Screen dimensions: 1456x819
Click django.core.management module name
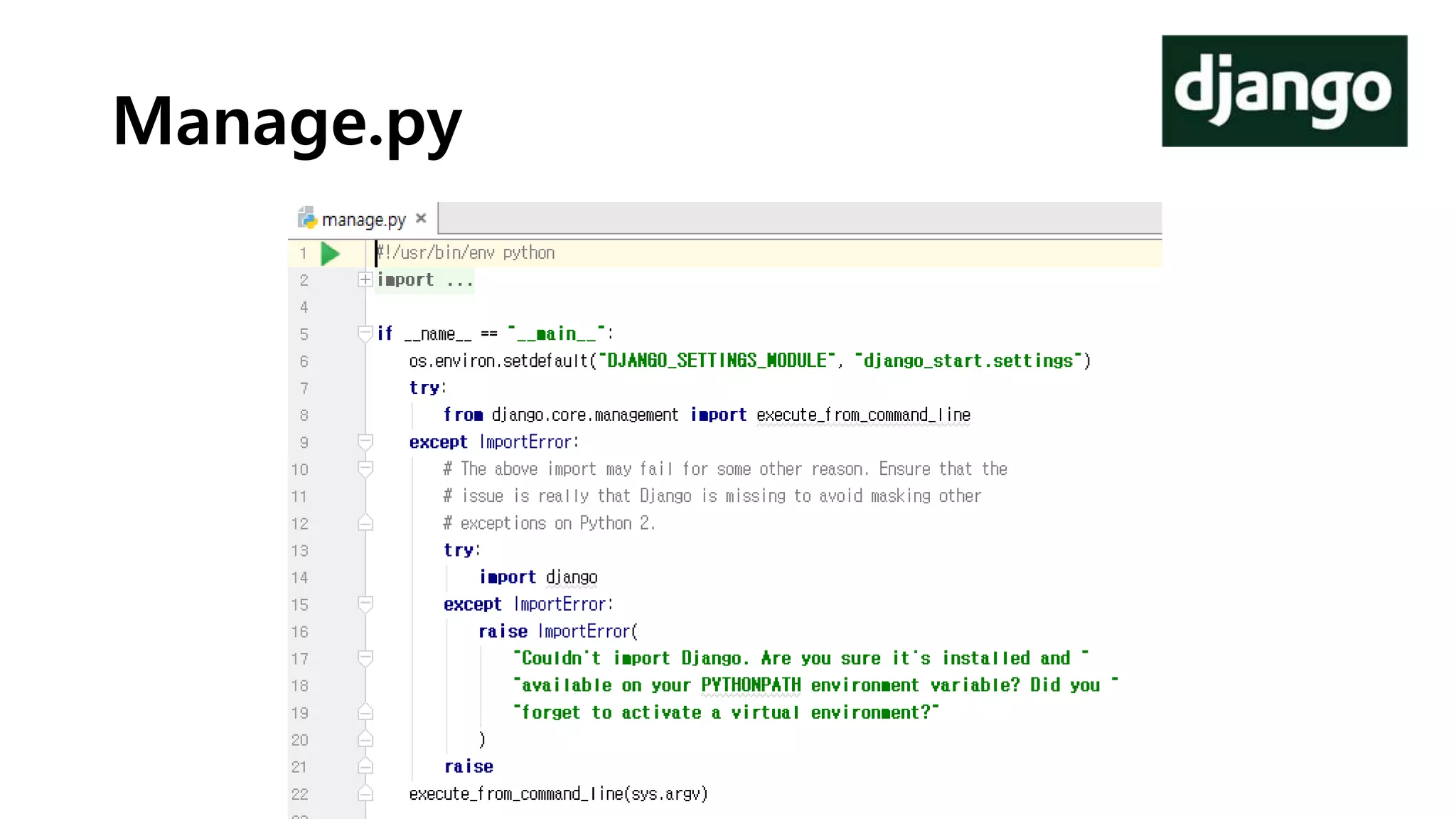tap(584, 415)
